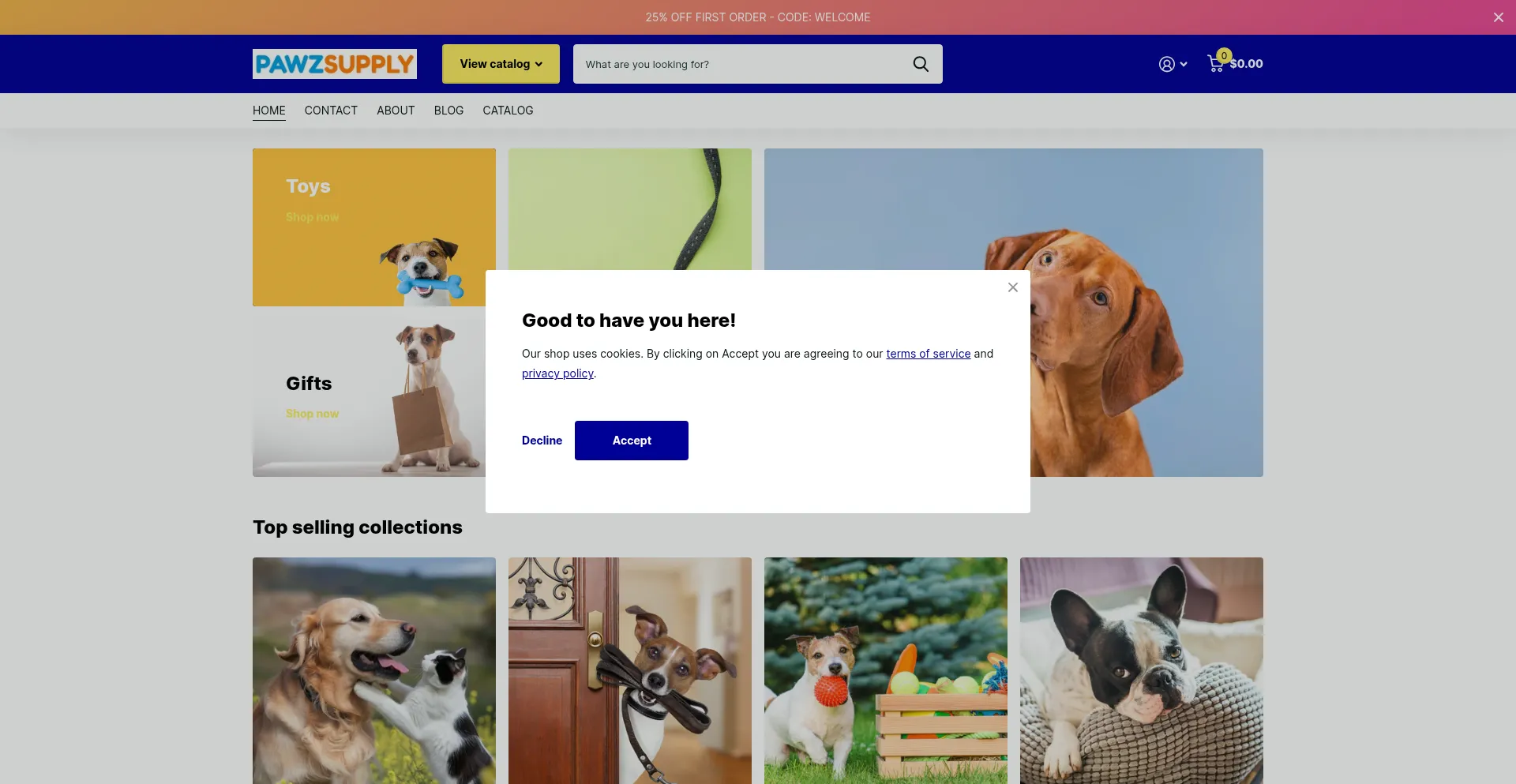Open the privacy policy link
The height and width of the screenshot is (784, 1516).
point(557,373)
